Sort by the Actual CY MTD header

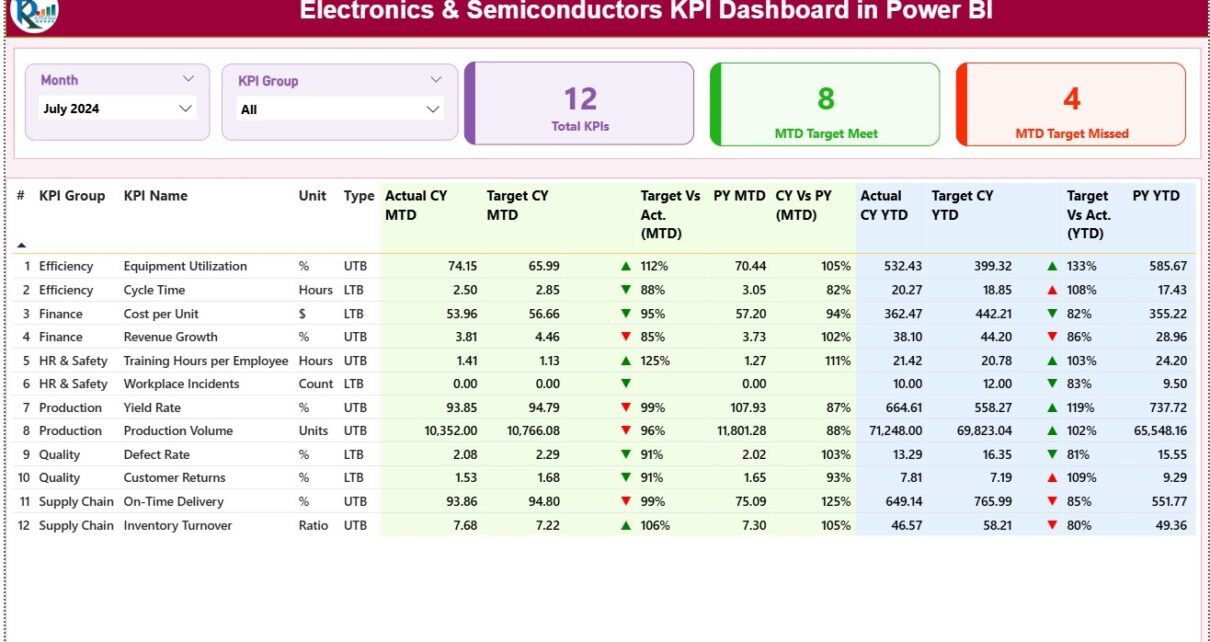coord(416,205)
